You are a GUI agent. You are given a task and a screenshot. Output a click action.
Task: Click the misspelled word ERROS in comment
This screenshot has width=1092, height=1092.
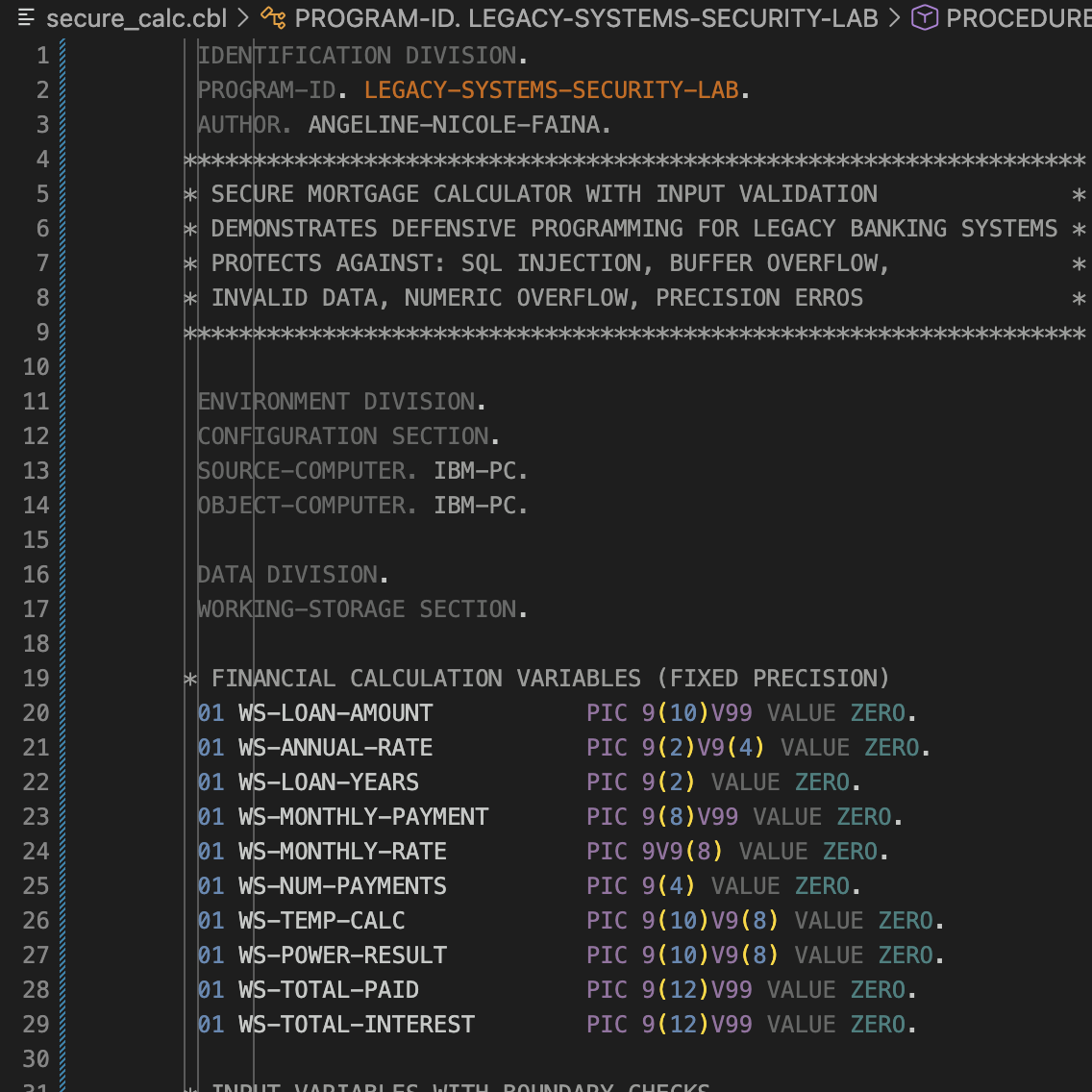pos(829,298)
